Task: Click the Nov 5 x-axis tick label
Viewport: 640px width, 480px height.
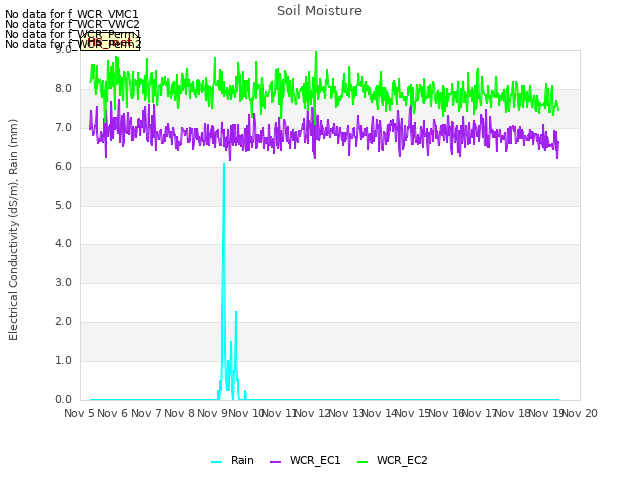Action: coord(79,413)
